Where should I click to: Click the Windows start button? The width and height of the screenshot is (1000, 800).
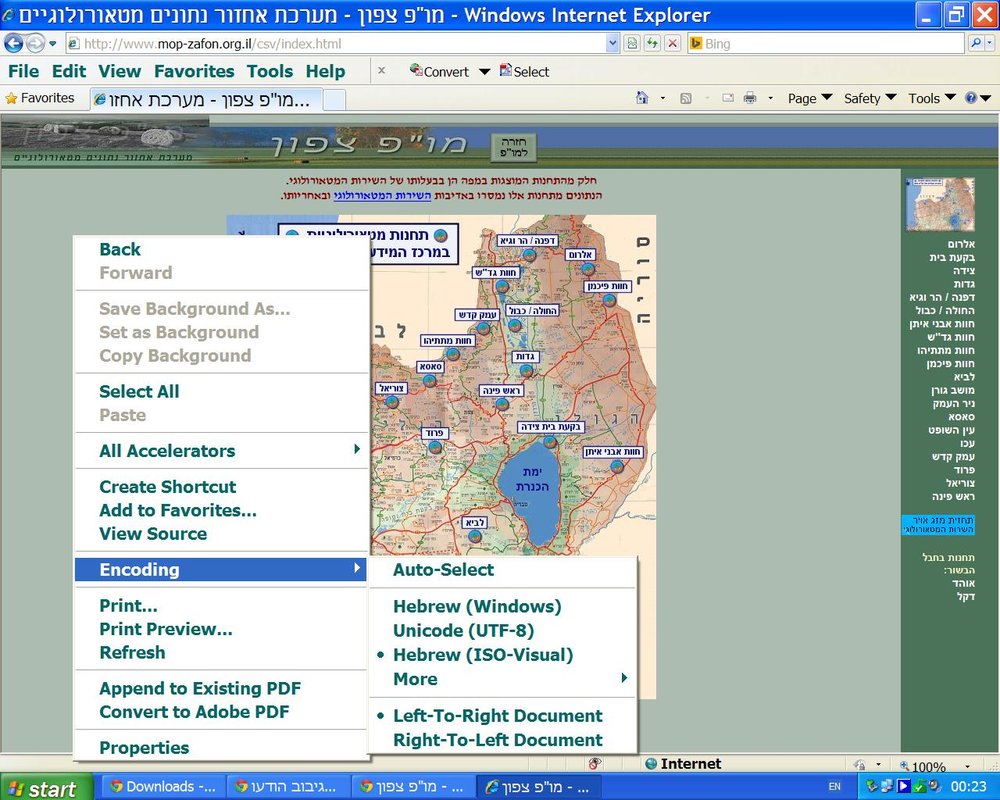(x=47, y=789)
